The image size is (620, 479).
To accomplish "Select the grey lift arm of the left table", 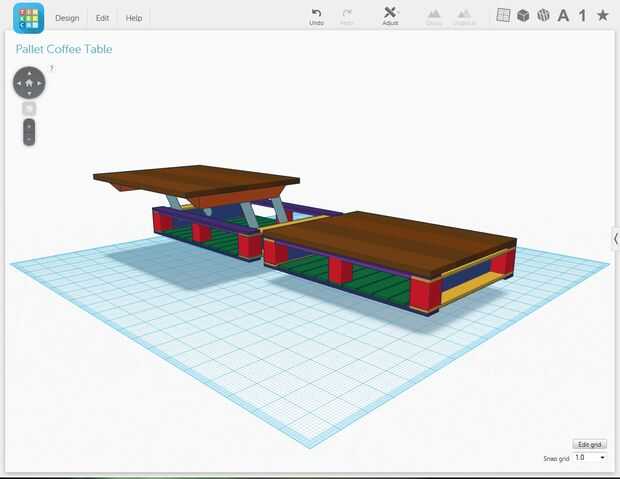I will [250, 216].
